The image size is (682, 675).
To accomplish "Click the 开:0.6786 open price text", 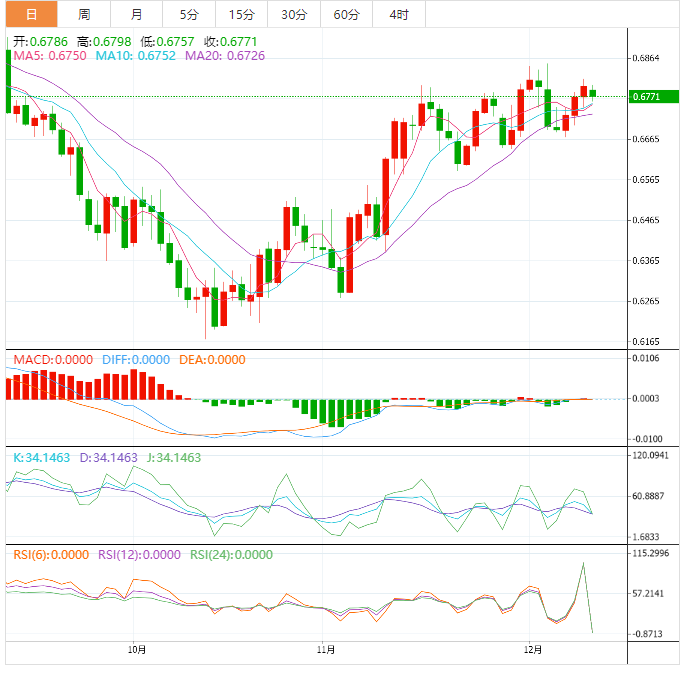I will (40, 42).
